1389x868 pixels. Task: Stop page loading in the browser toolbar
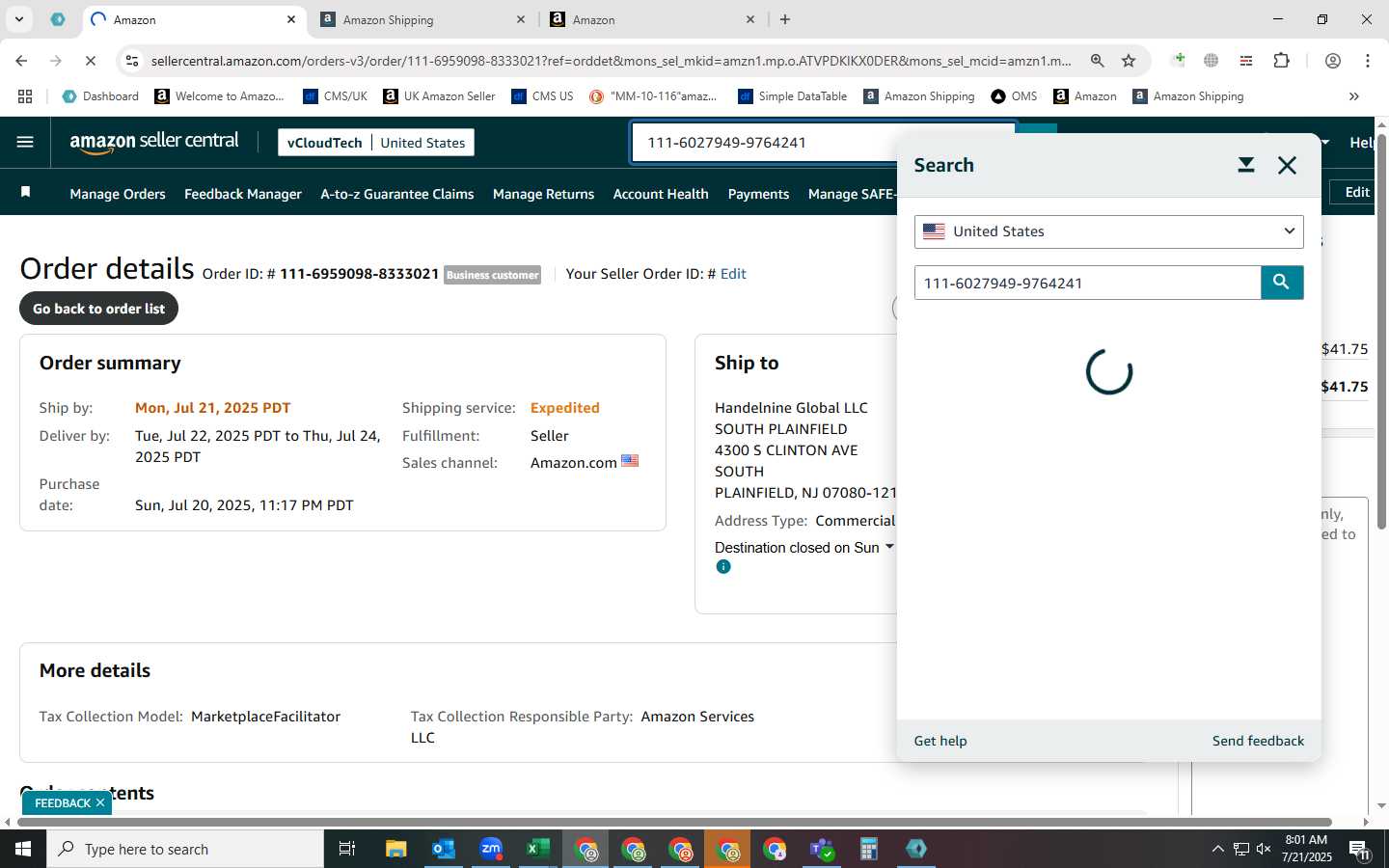[90, 60]
